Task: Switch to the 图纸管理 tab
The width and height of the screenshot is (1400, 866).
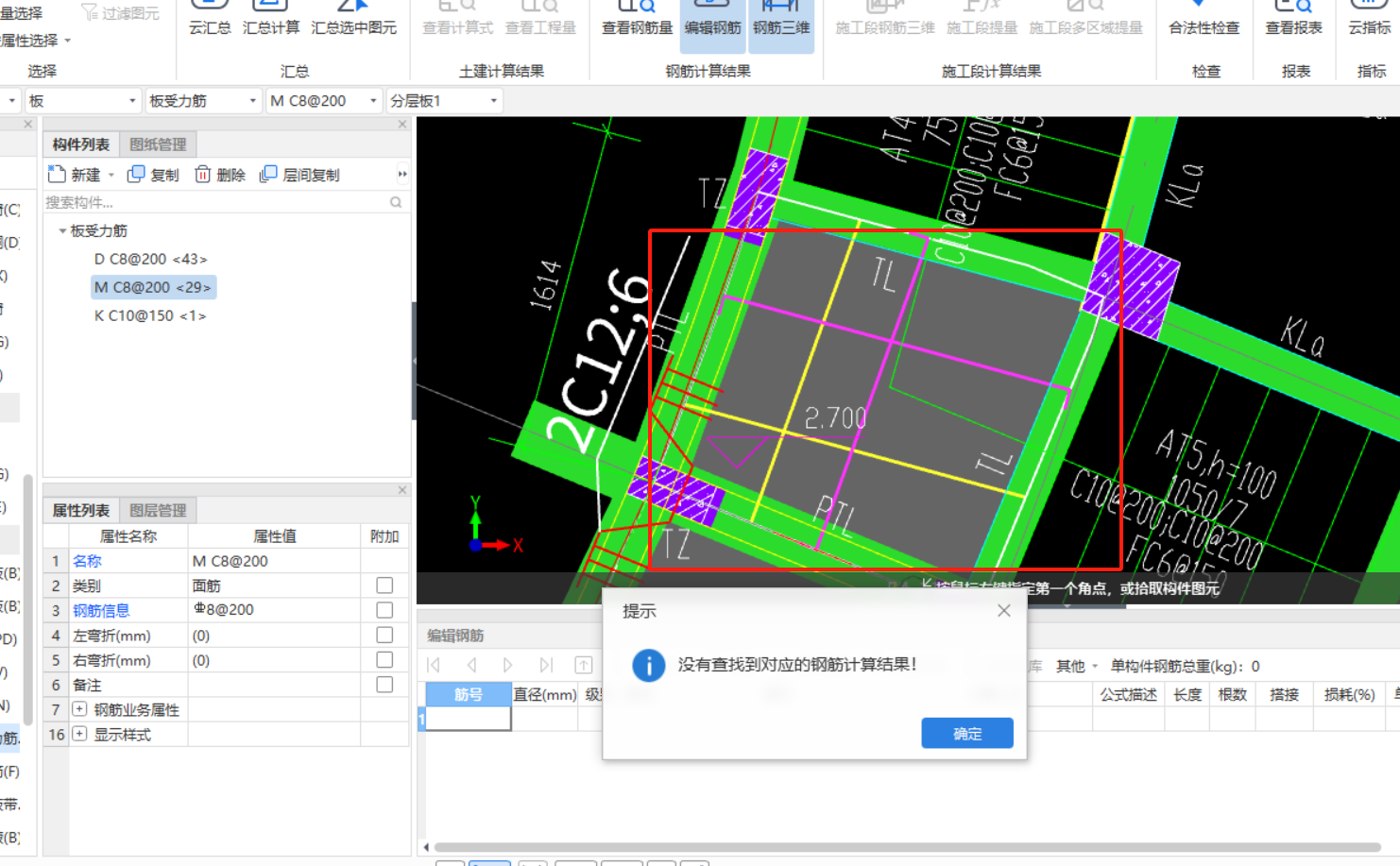Action: 158,144
